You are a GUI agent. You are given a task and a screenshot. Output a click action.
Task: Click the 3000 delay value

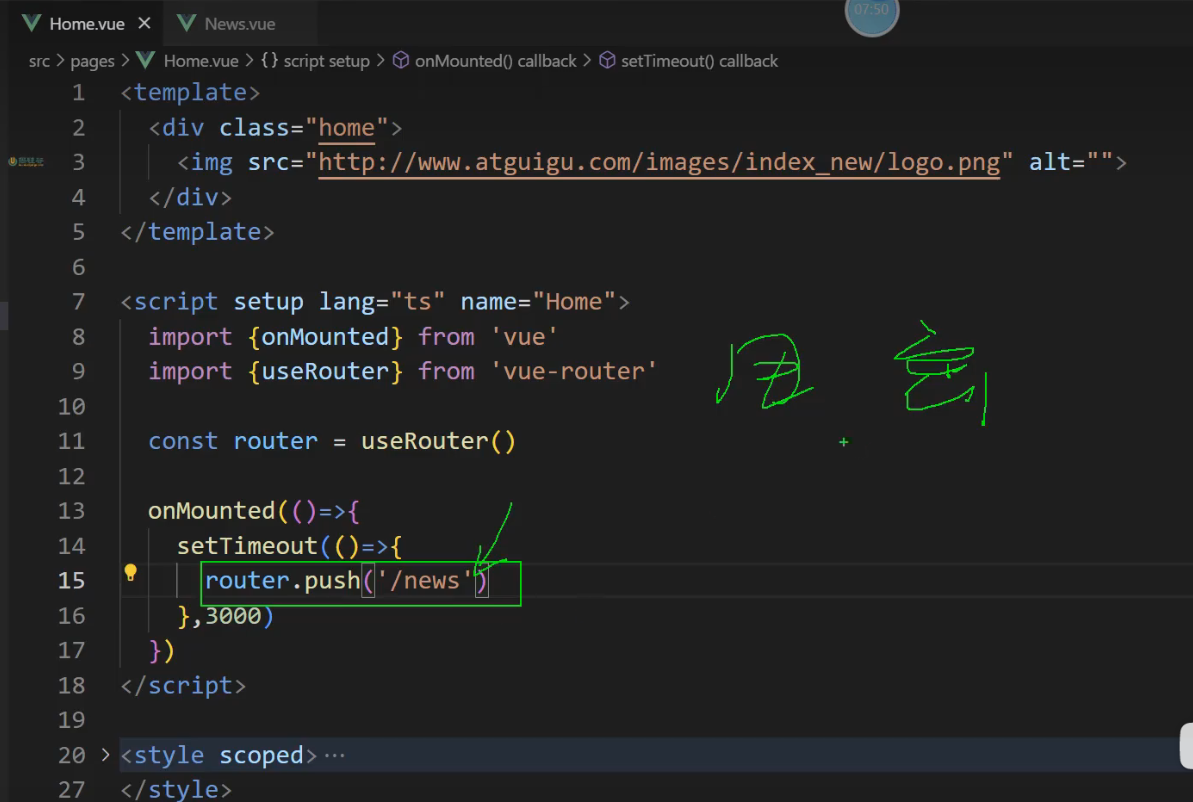[x=233, y=616]
